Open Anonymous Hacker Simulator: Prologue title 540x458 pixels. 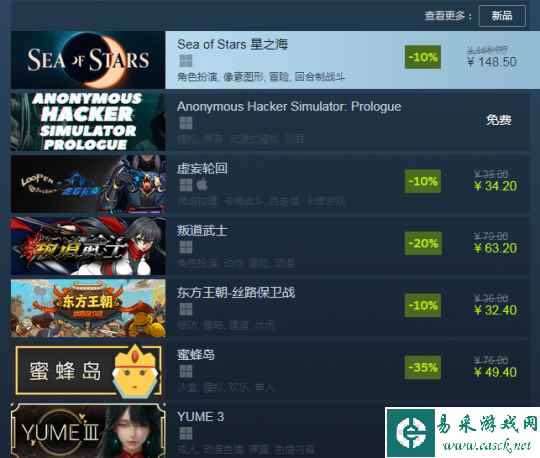click(x=289, y=107)
